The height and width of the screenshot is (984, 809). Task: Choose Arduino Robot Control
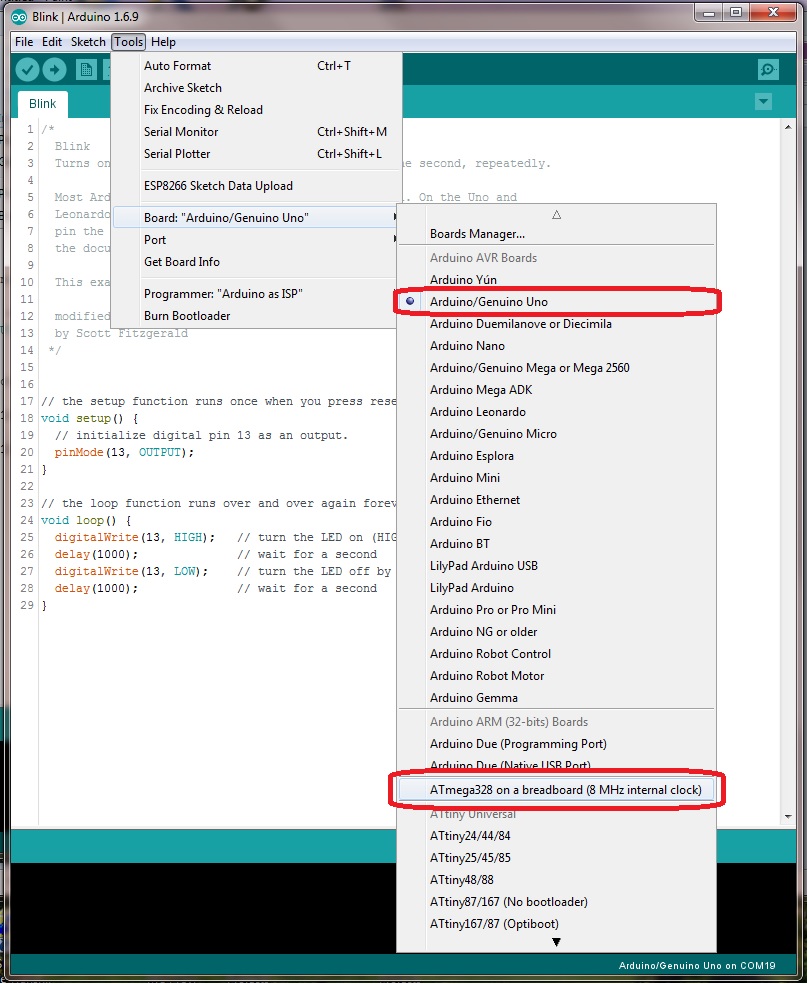[557, 653]
